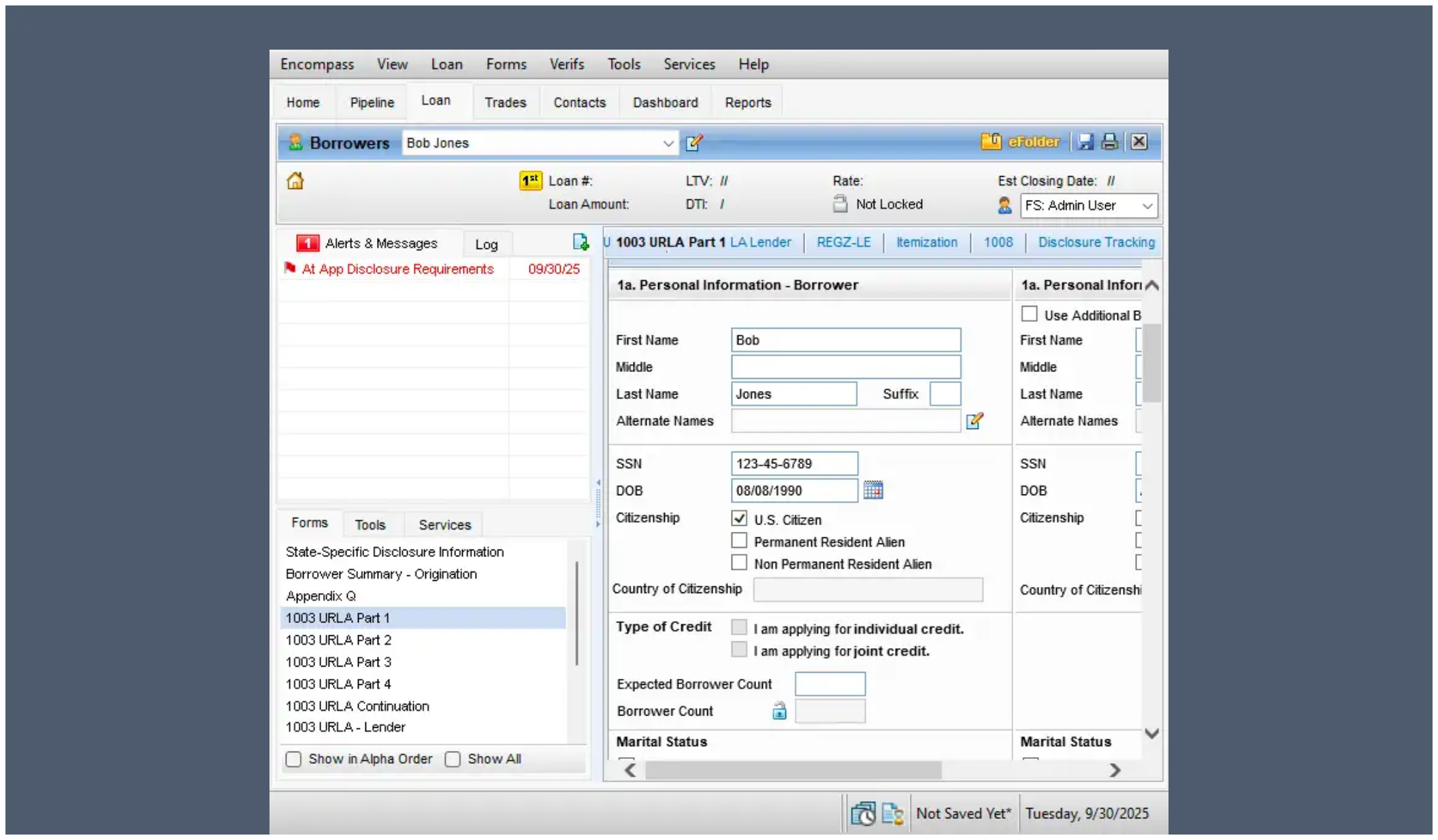The image size is (1438, 840).
Task: Open the Verifs menu
Action: (566, 64)
